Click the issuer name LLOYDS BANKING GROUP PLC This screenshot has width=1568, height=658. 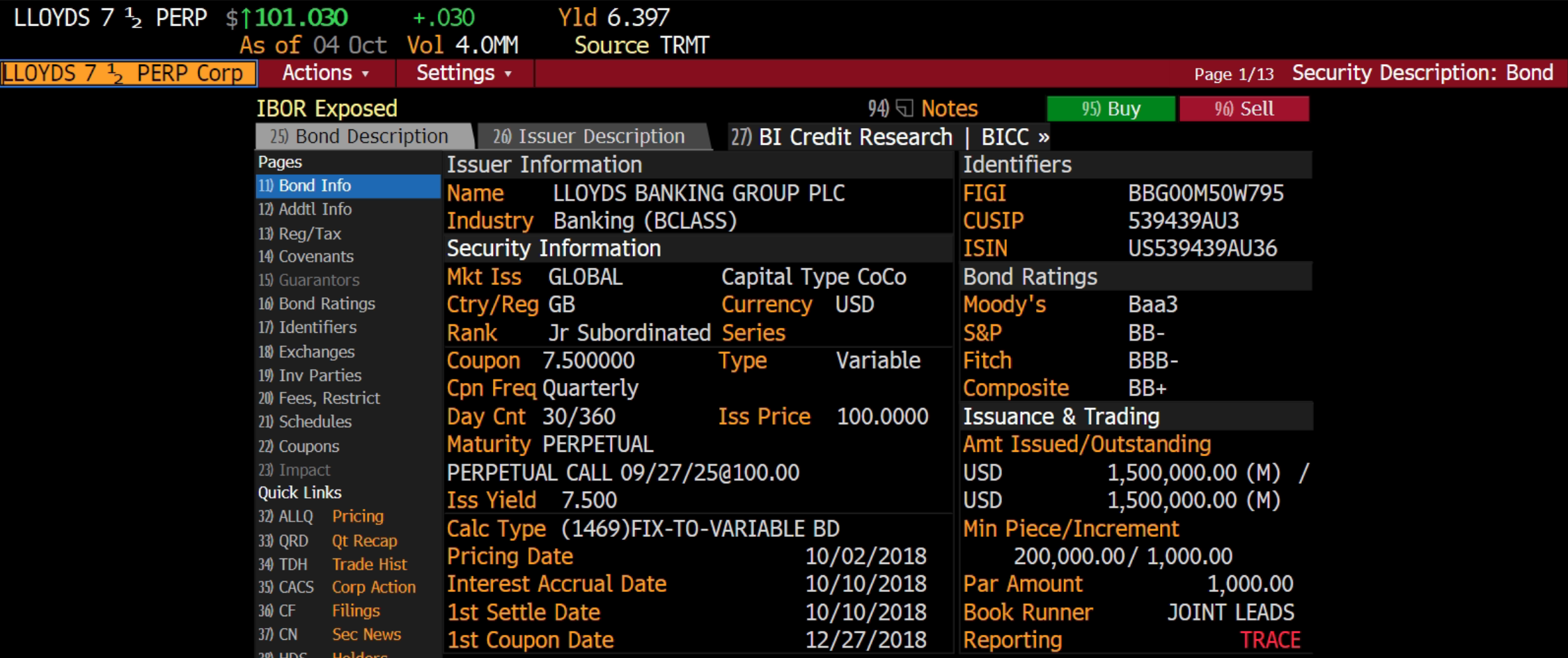pos(699,194)
